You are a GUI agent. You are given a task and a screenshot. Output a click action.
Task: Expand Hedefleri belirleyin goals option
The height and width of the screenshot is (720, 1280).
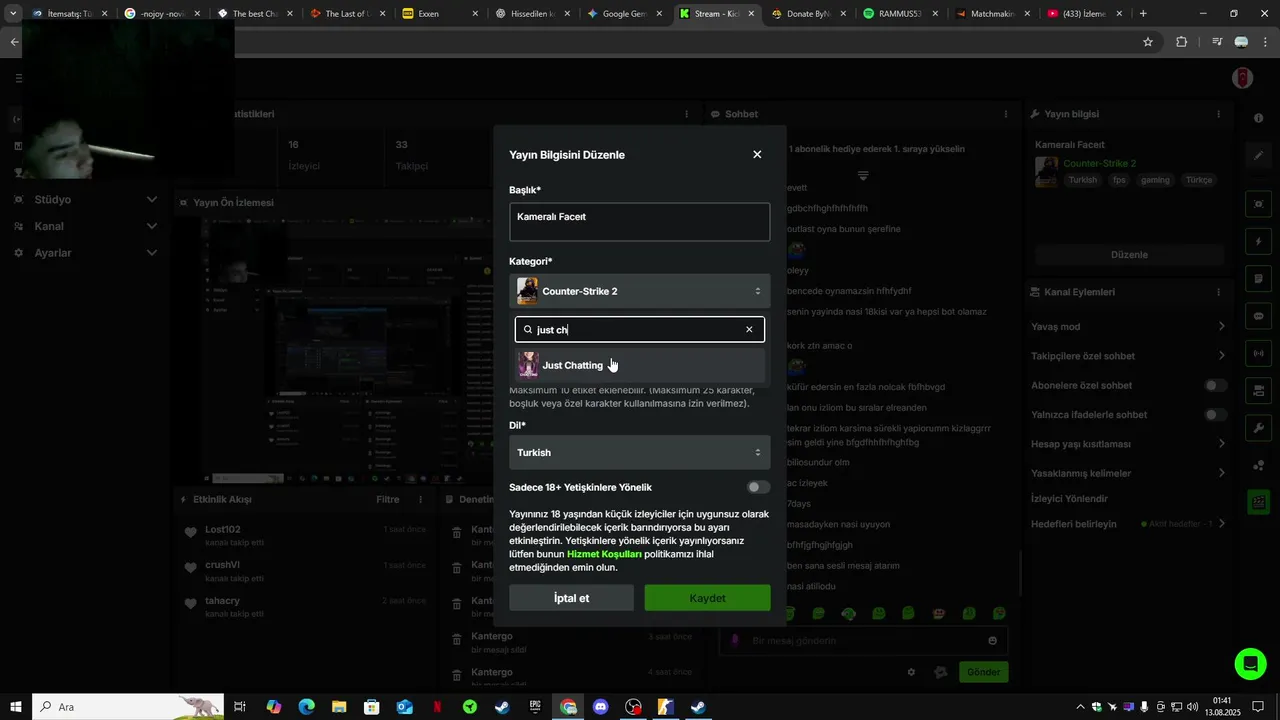point(1221,523)
